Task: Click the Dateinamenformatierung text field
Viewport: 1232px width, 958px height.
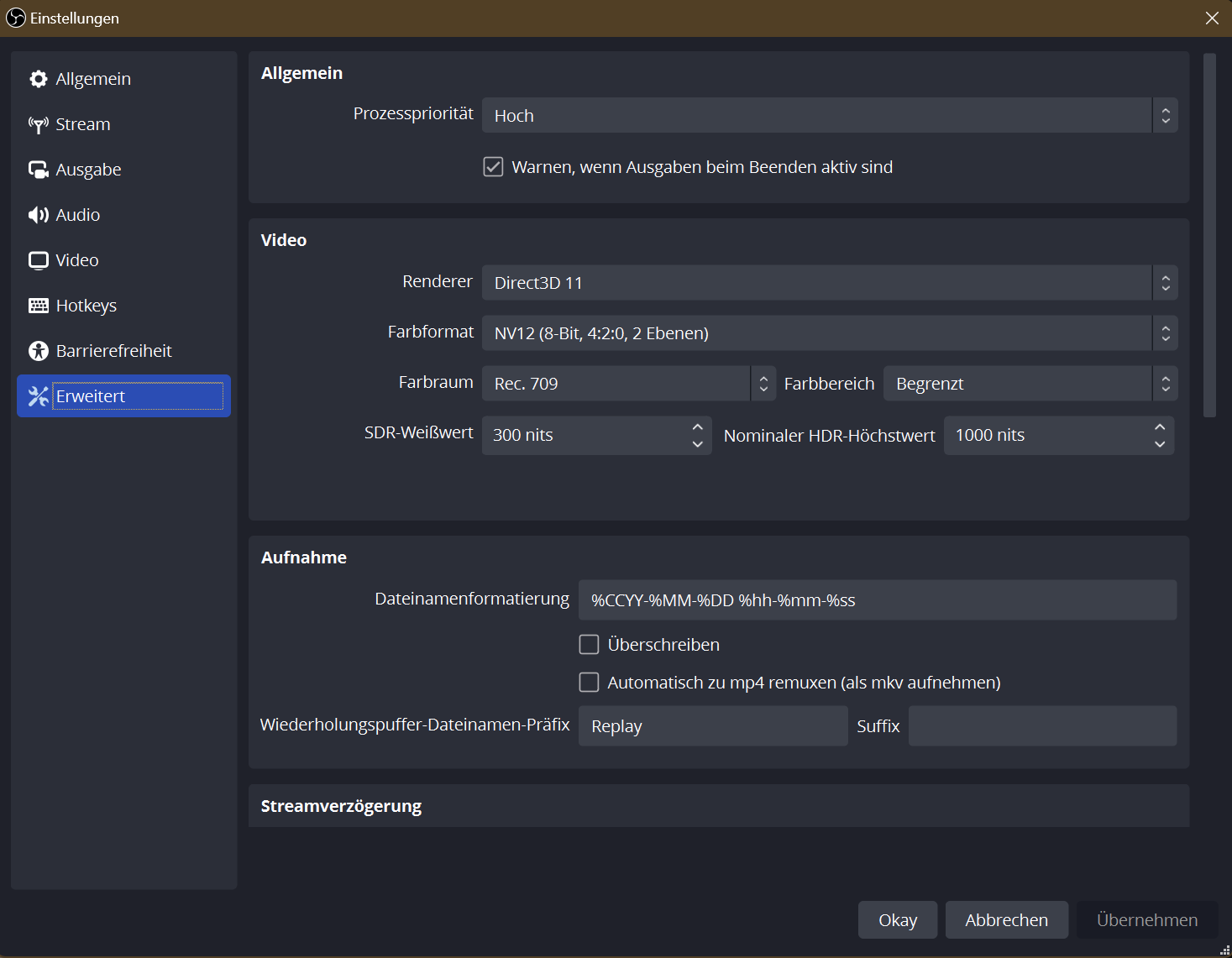Action: (878, 600)
